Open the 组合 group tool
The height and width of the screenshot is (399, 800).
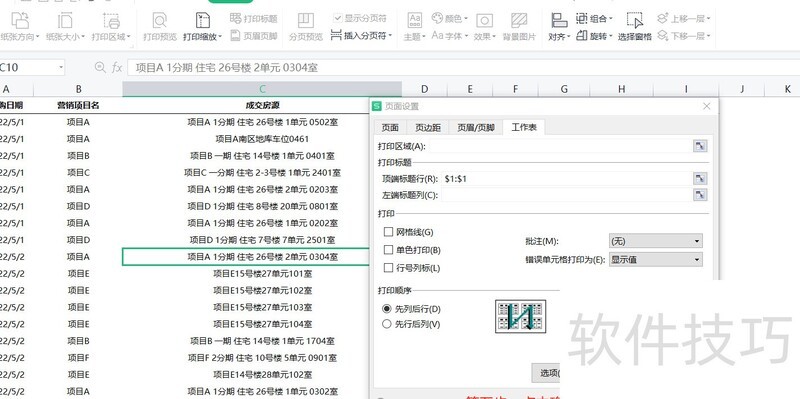pyautogui.click(x=594, y=19)
